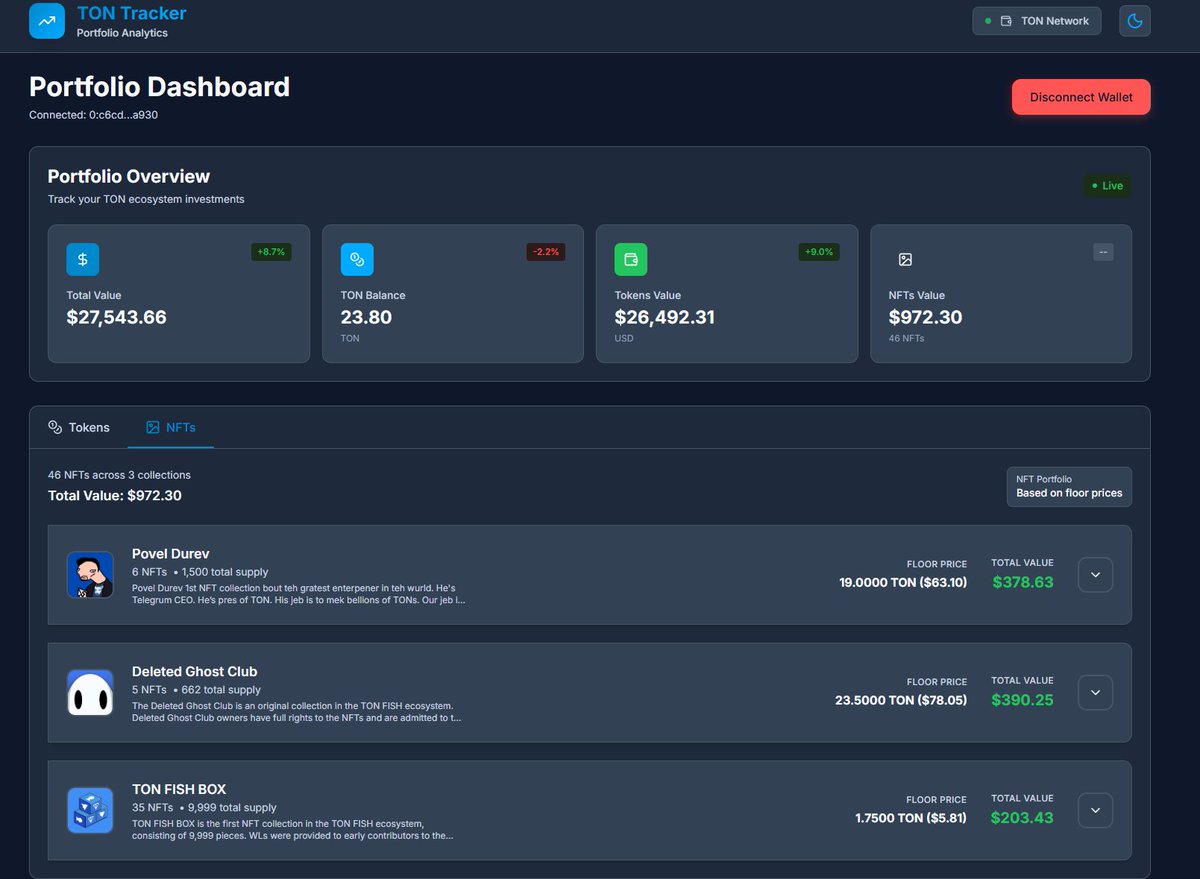Image resolution: width=1200 pixels, height=879 pixels.
Task: Expand the TON FISH BOX collection row
Action: (1095, 810)
